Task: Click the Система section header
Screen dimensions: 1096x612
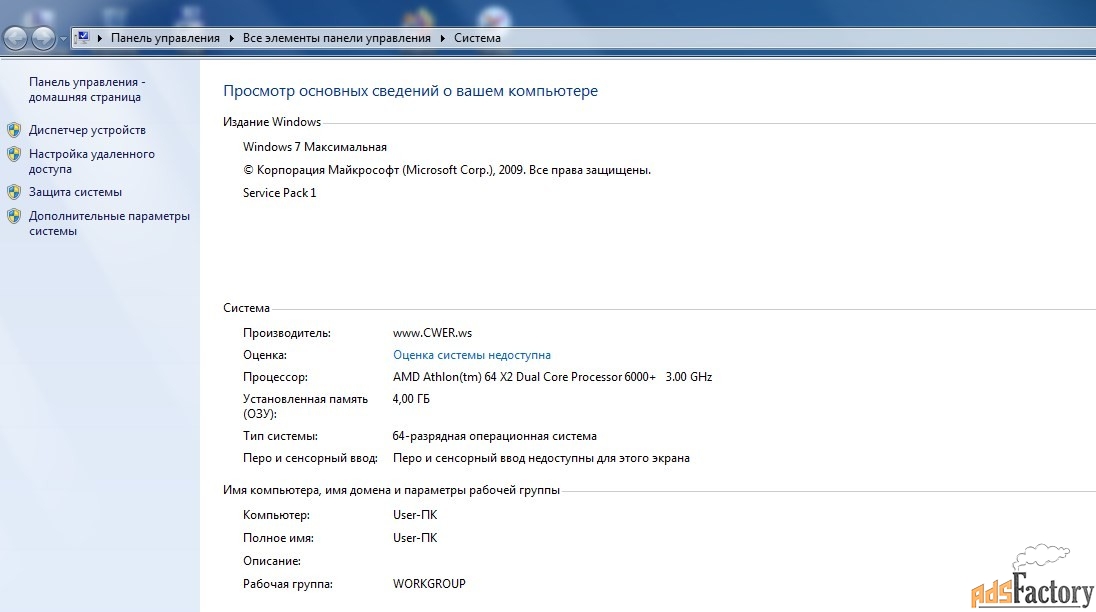Action: (246, 308)
